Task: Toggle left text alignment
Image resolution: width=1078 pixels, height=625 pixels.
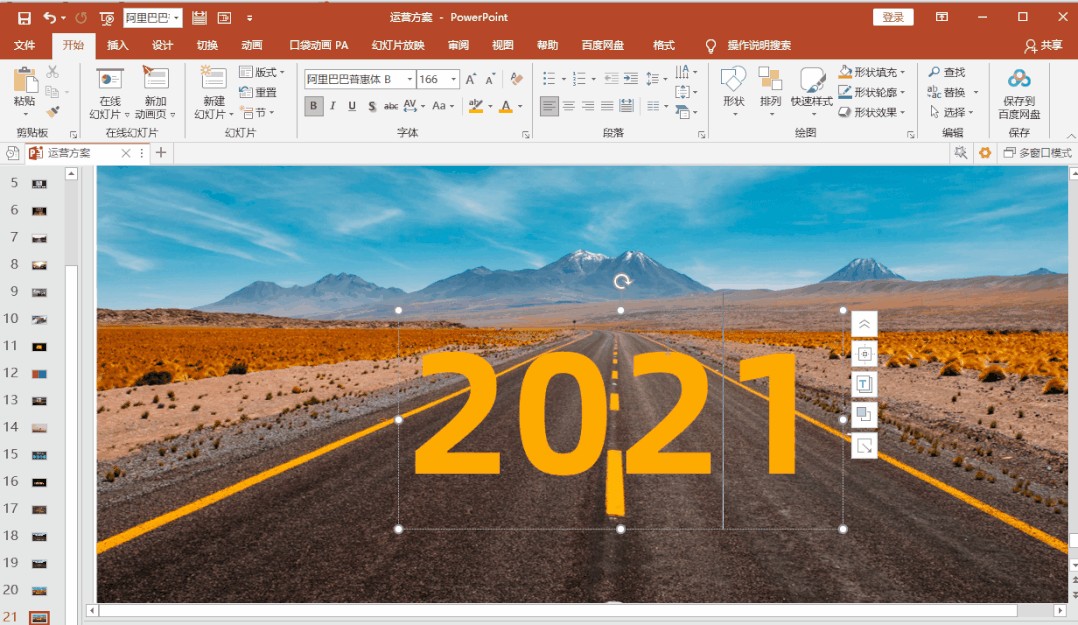Action: pos(549,106)
